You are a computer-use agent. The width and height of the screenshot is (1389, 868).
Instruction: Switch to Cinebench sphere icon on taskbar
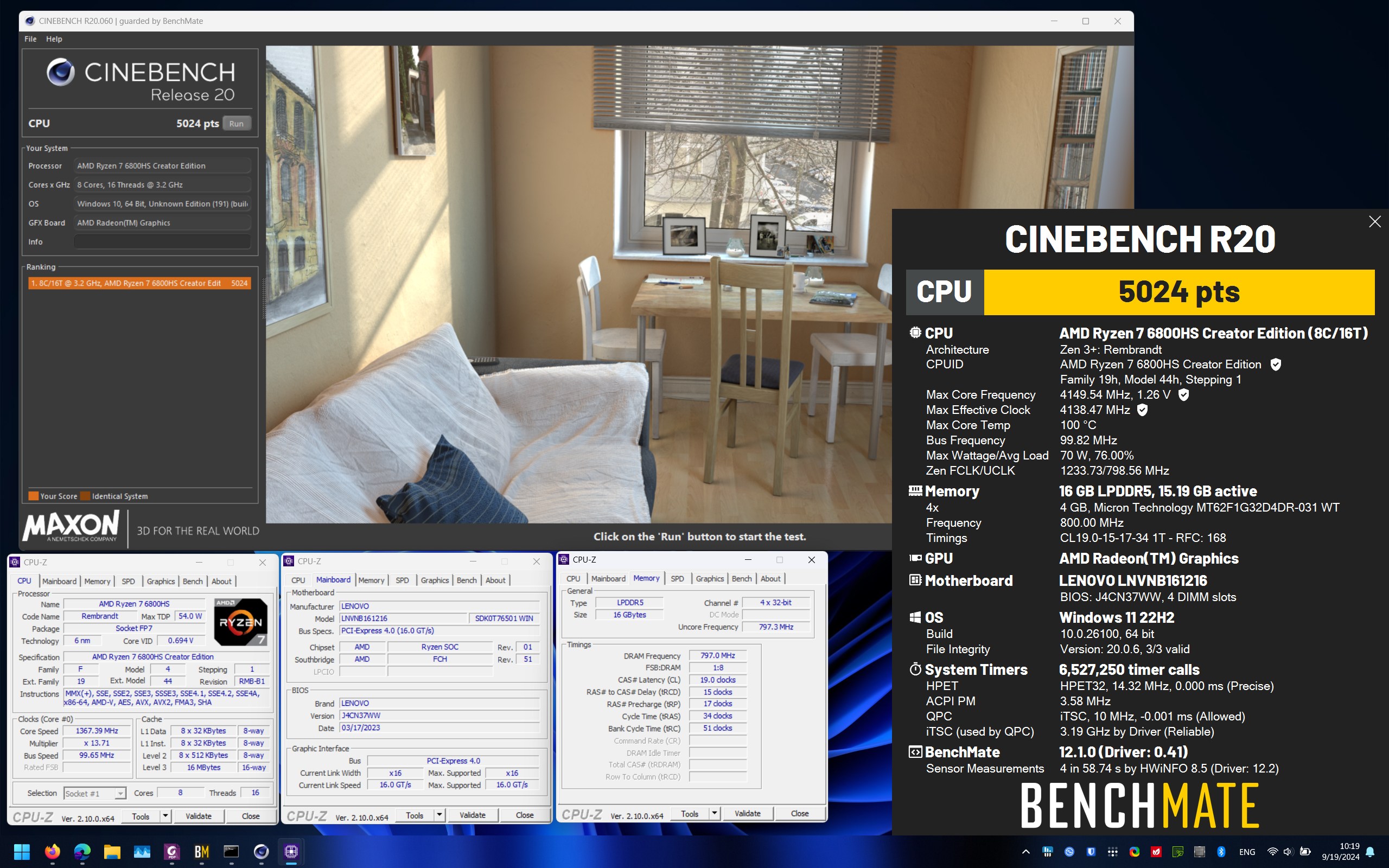point(261,851)
